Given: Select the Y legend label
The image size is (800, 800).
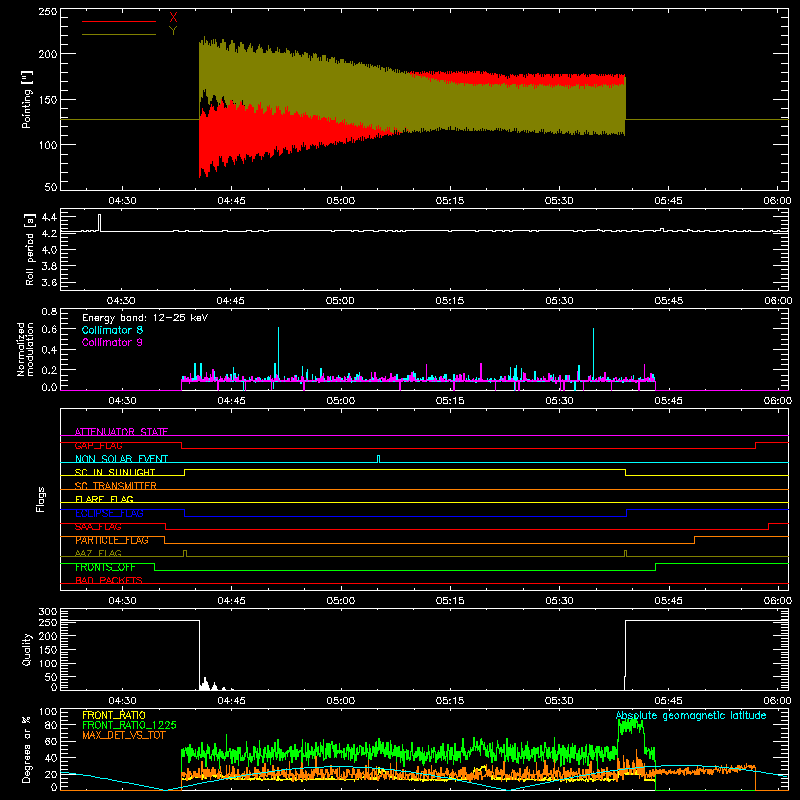Looking at the screenshot, I should [173, 31].
